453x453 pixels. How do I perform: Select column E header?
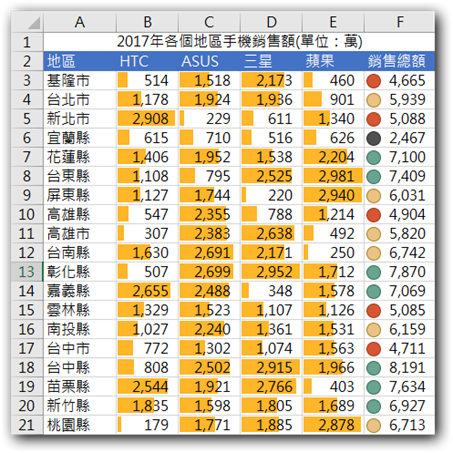coord(333,22)
